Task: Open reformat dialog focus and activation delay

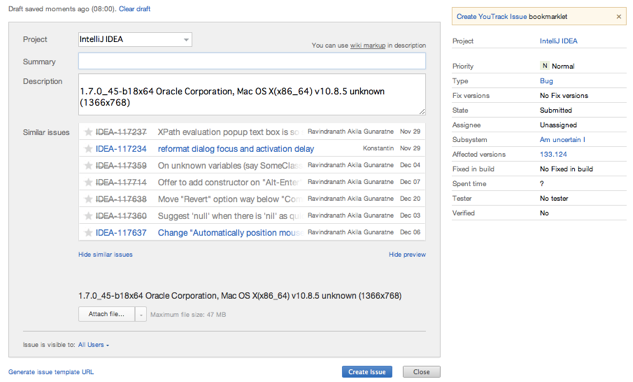Action: (x=236, y=149)
